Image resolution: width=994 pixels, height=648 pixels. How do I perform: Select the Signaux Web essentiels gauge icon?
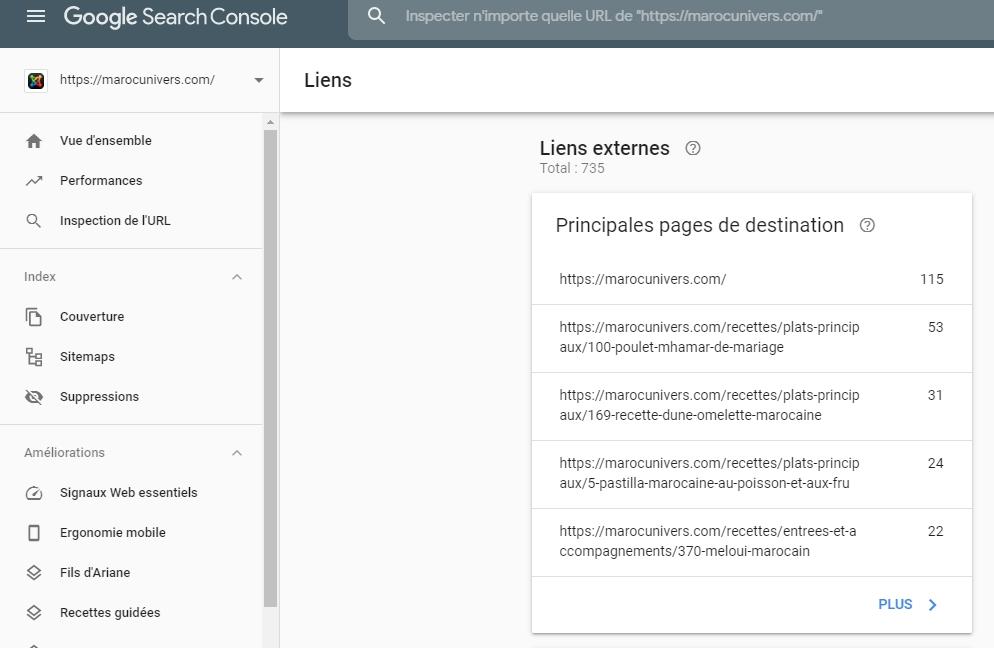[33, 492]
